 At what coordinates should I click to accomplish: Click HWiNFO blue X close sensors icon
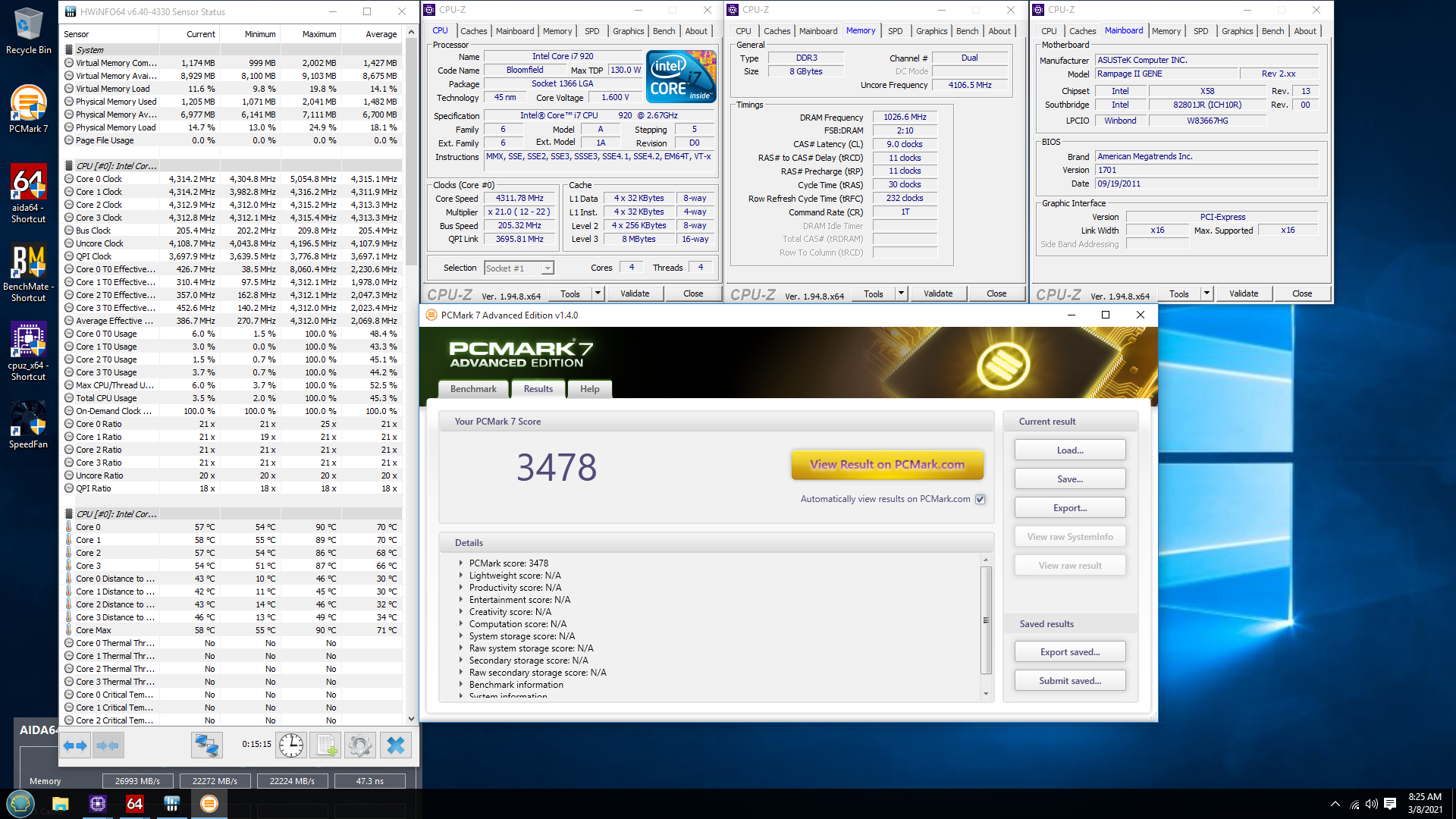395,745
